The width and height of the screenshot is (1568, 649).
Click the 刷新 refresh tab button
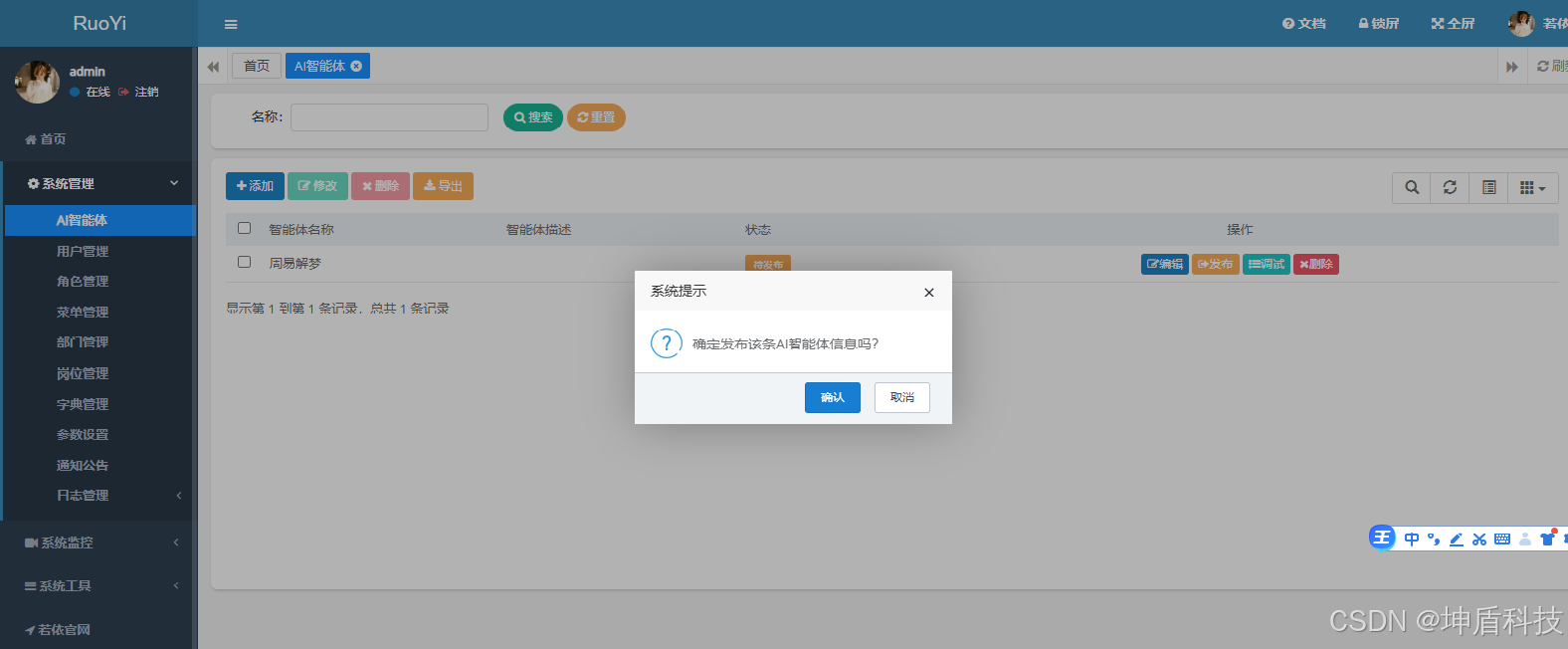[1552, 66]
